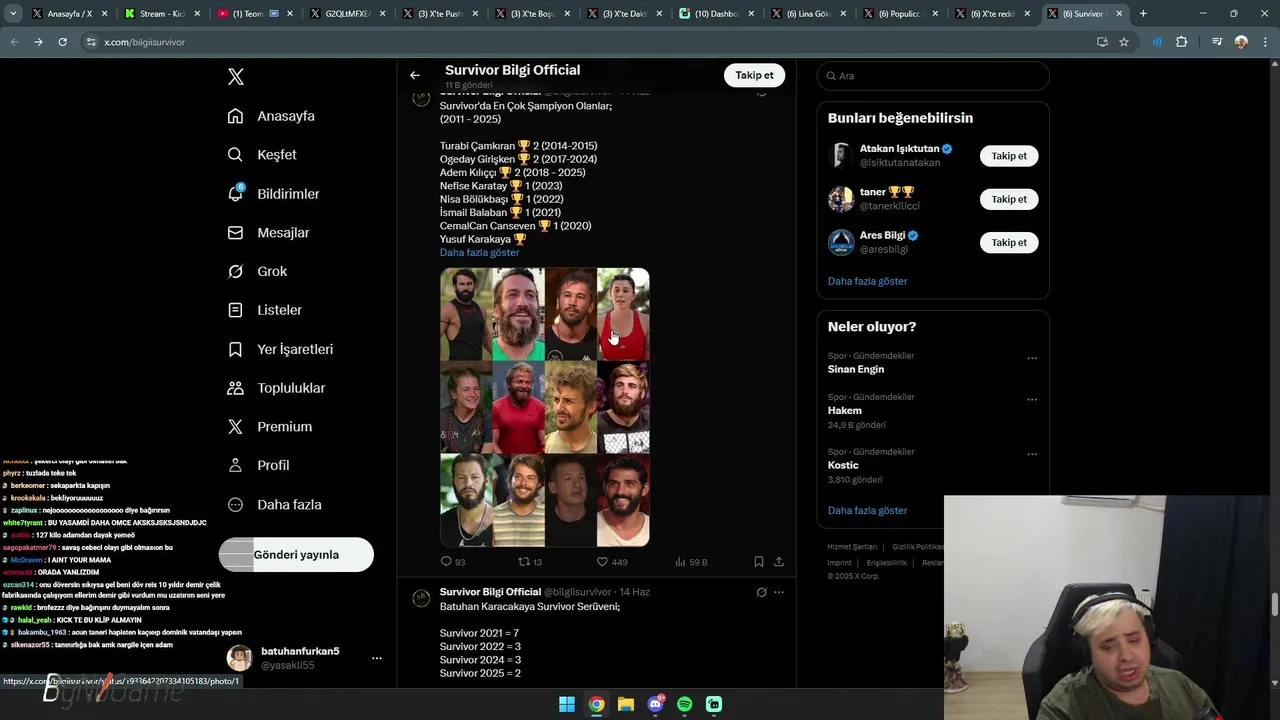1280x720 pixels.
Task: Open File Explorer from the taskbar
Action: pyautogui.click(x=626, y=704)
